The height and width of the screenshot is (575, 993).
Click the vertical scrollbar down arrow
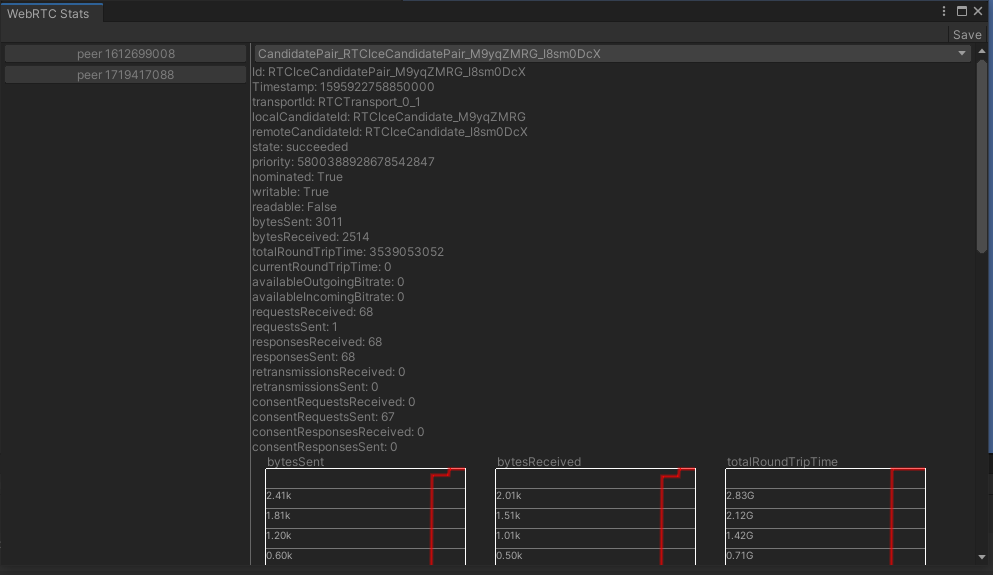(982, 557)
